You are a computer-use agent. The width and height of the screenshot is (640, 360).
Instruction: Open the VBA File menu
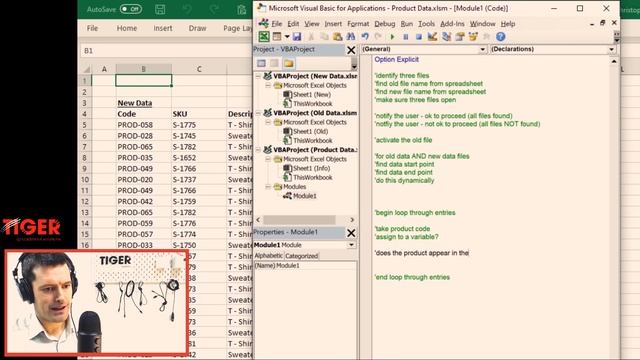click(276, 24)
